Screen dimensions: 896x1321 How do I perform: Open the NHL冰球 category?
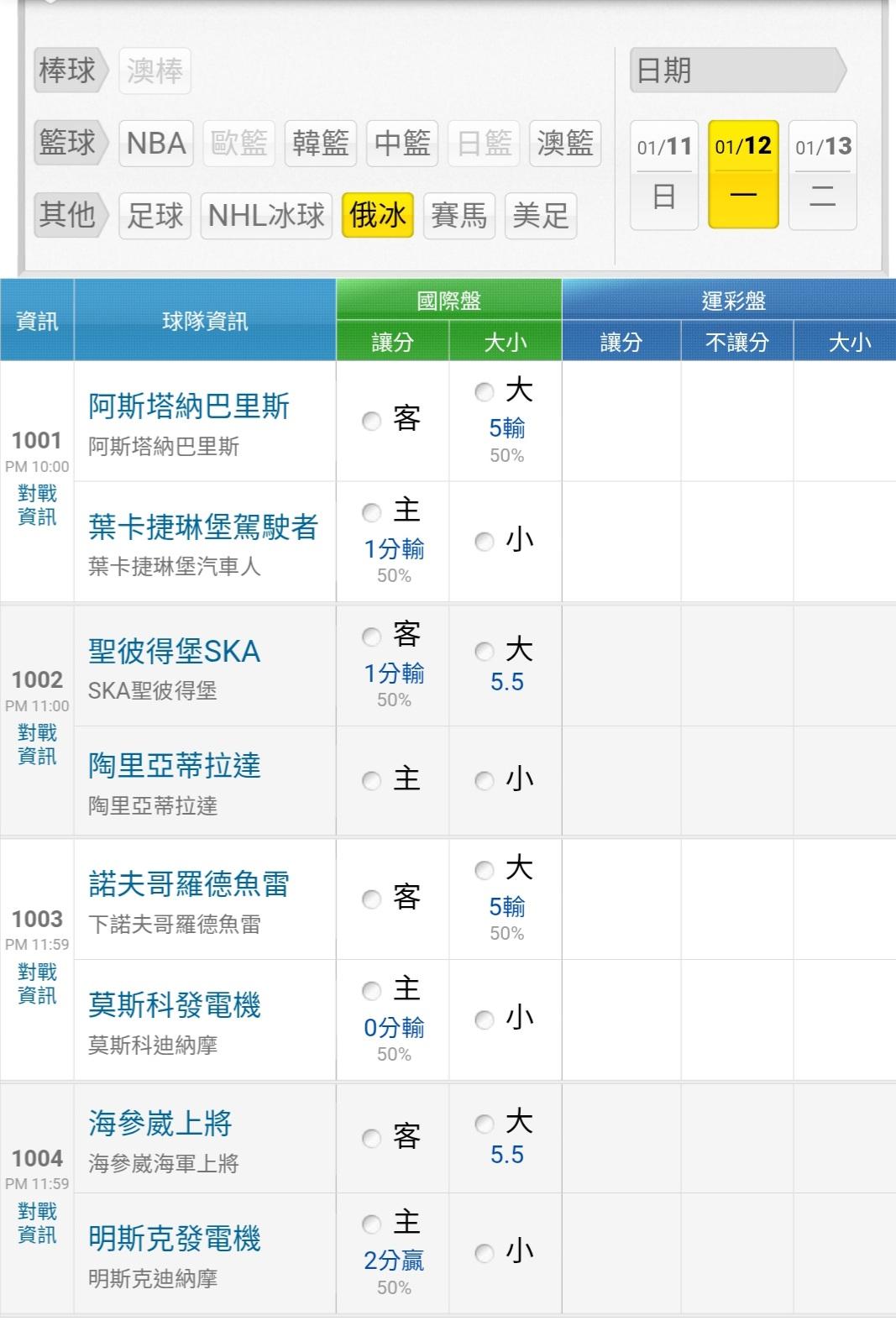click(x=266, y=216)
